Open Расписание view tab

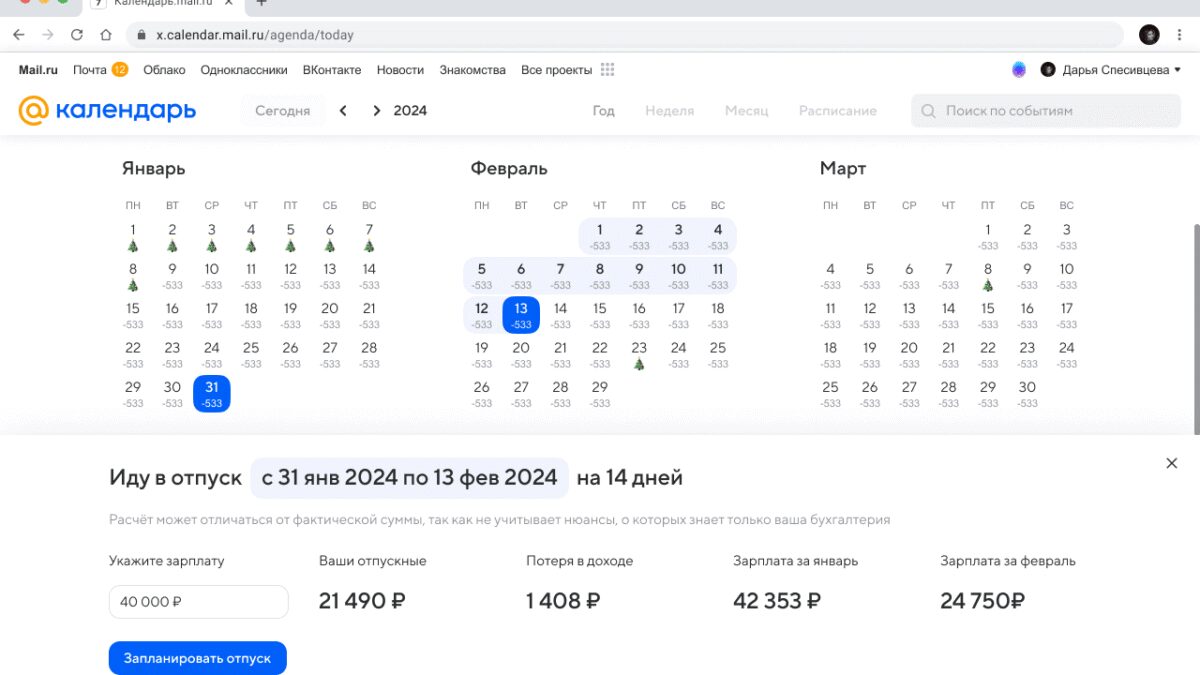click(x=837, y=111)
